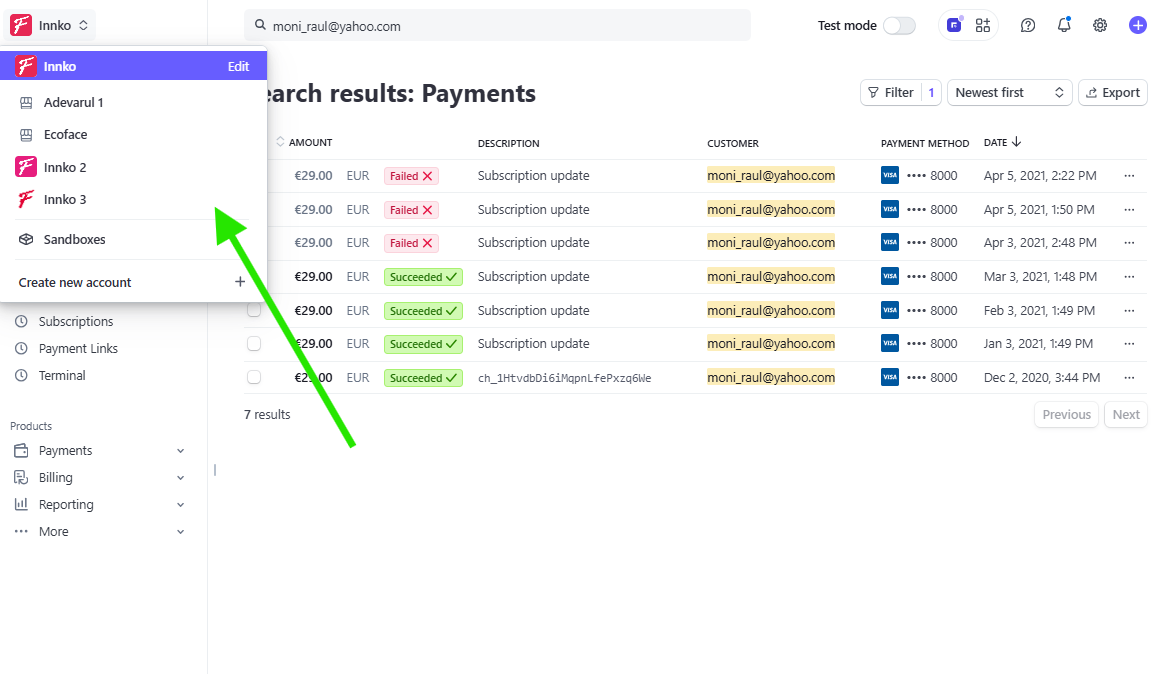Screen dimensions: 1175x674
Task: Click the 7 results count text
Action: pyautogui.click(x=267, y=415)
